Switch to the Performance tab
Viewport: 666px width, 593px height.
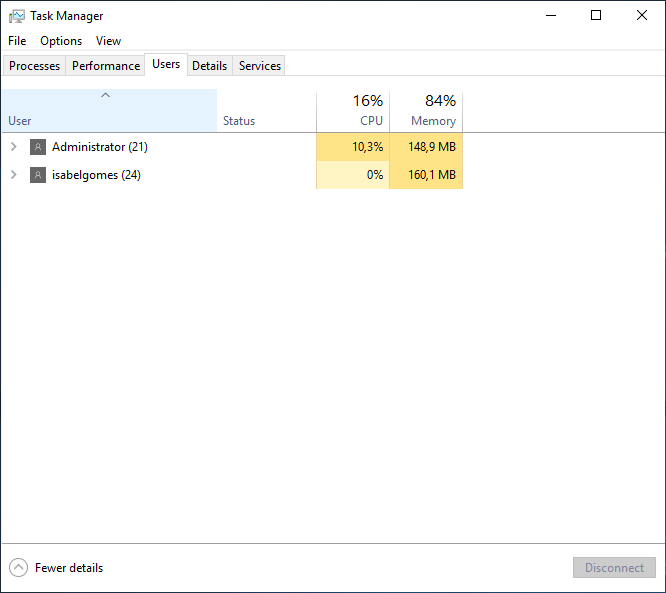click(106, 66)
